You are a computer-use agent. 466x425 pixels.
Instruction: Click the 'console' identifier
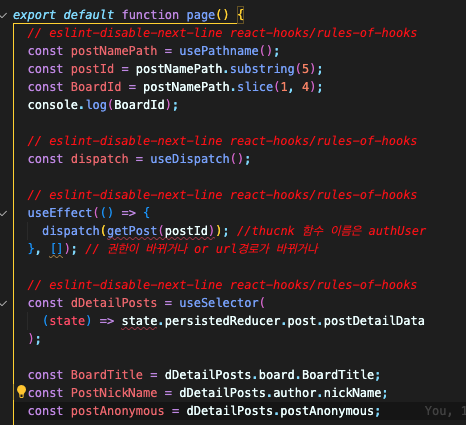pyautogui.click(x=53, y=105)
